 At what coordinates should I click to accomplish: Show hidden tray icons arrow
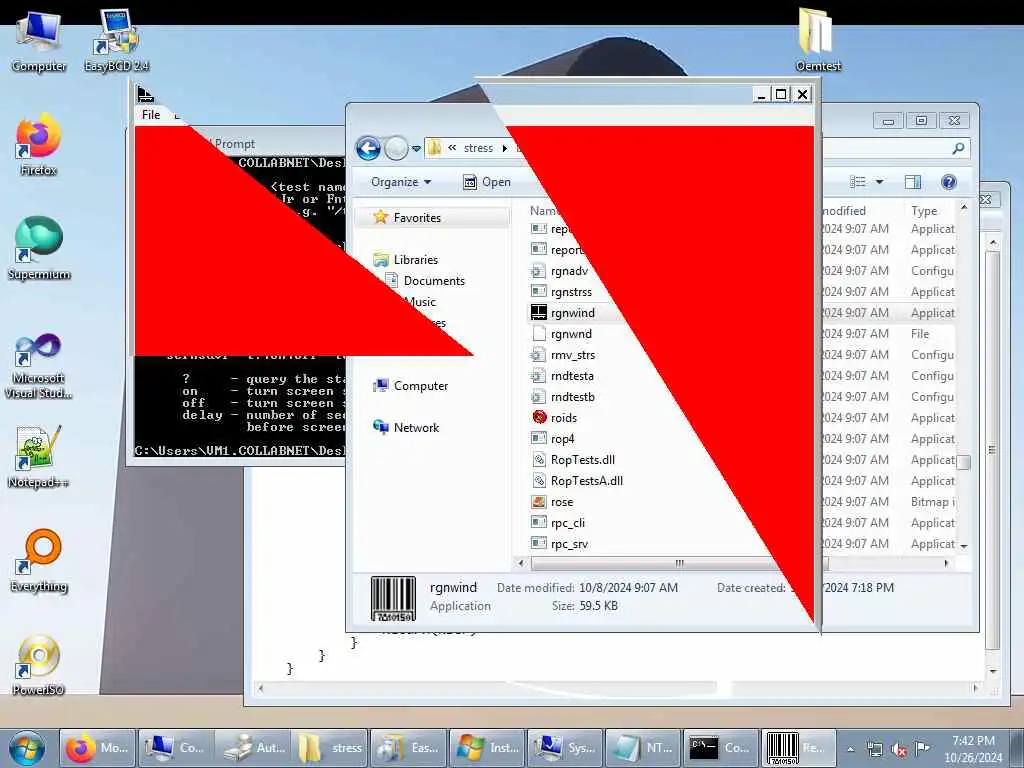[x=850, y=749]
